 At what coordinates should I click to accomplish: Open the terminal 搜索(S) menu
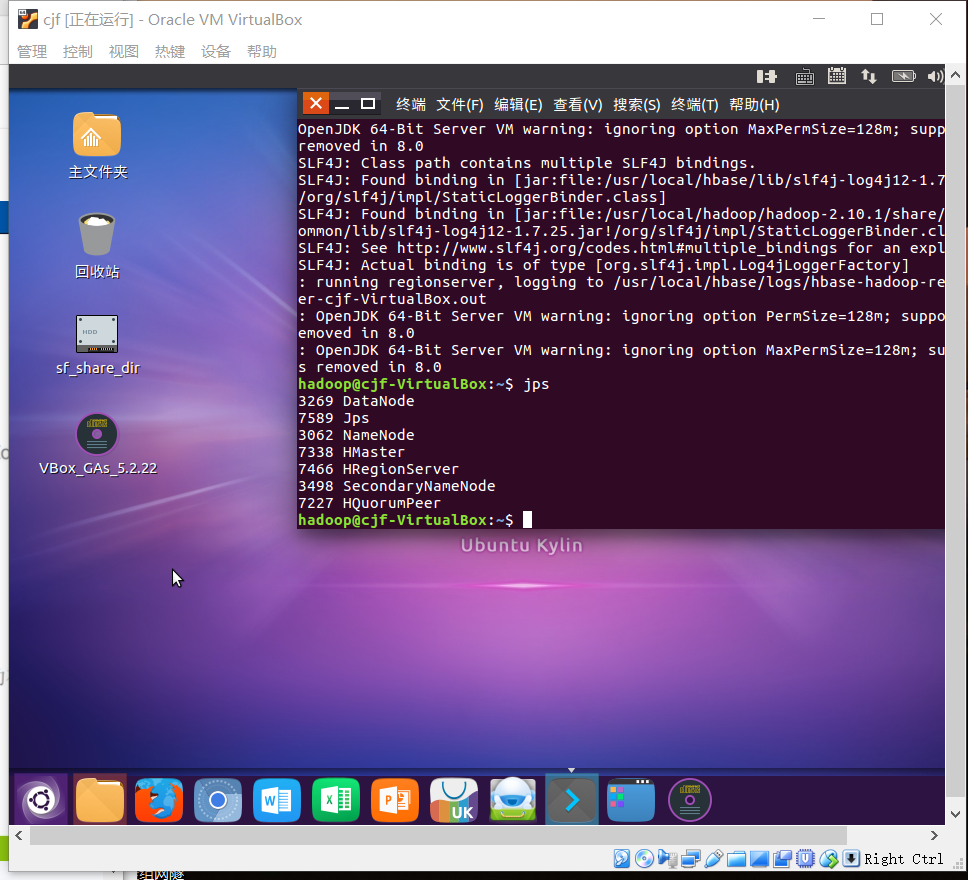pos(636,105)
